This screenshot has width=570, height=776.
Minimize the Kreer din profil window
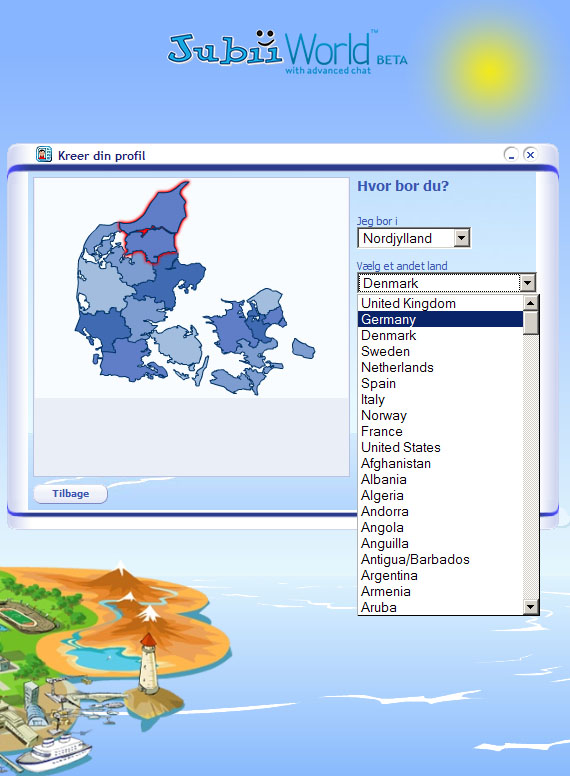pos(511,154)
